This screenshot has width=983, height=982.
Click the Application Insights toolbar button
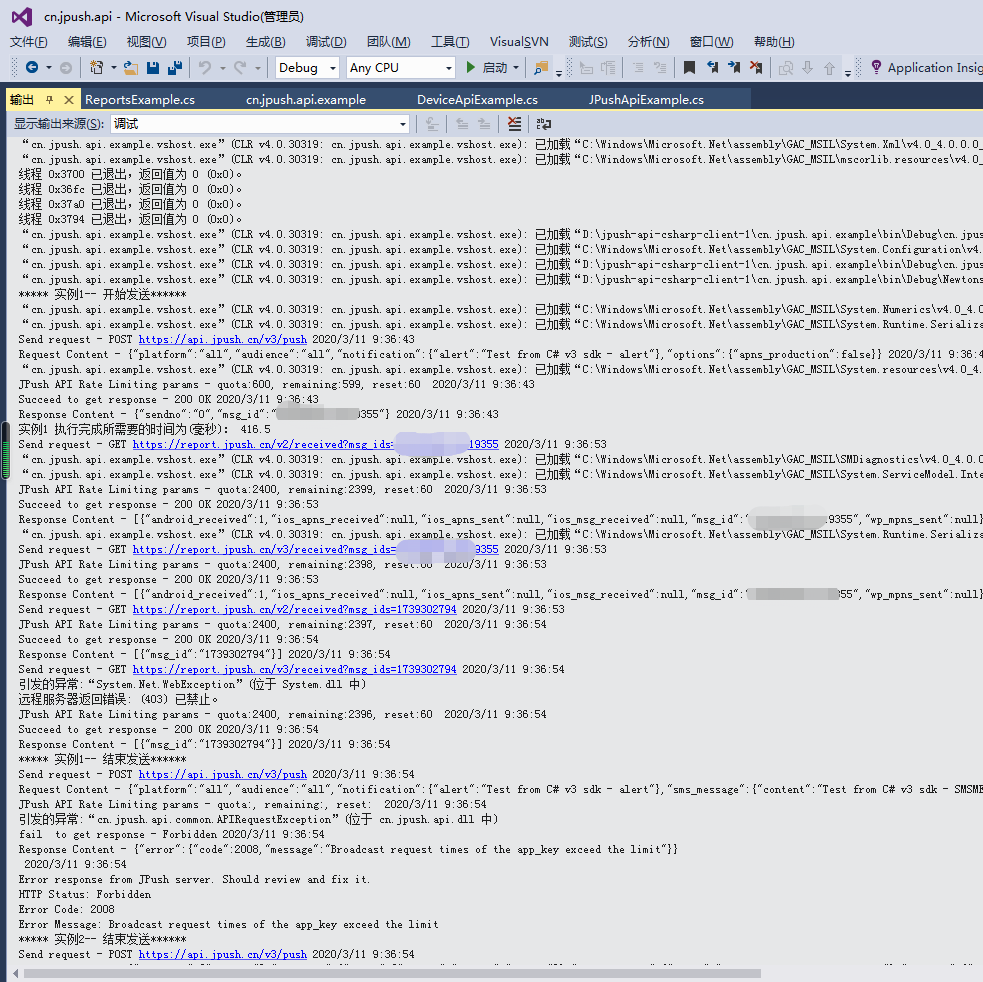[928, 67]
